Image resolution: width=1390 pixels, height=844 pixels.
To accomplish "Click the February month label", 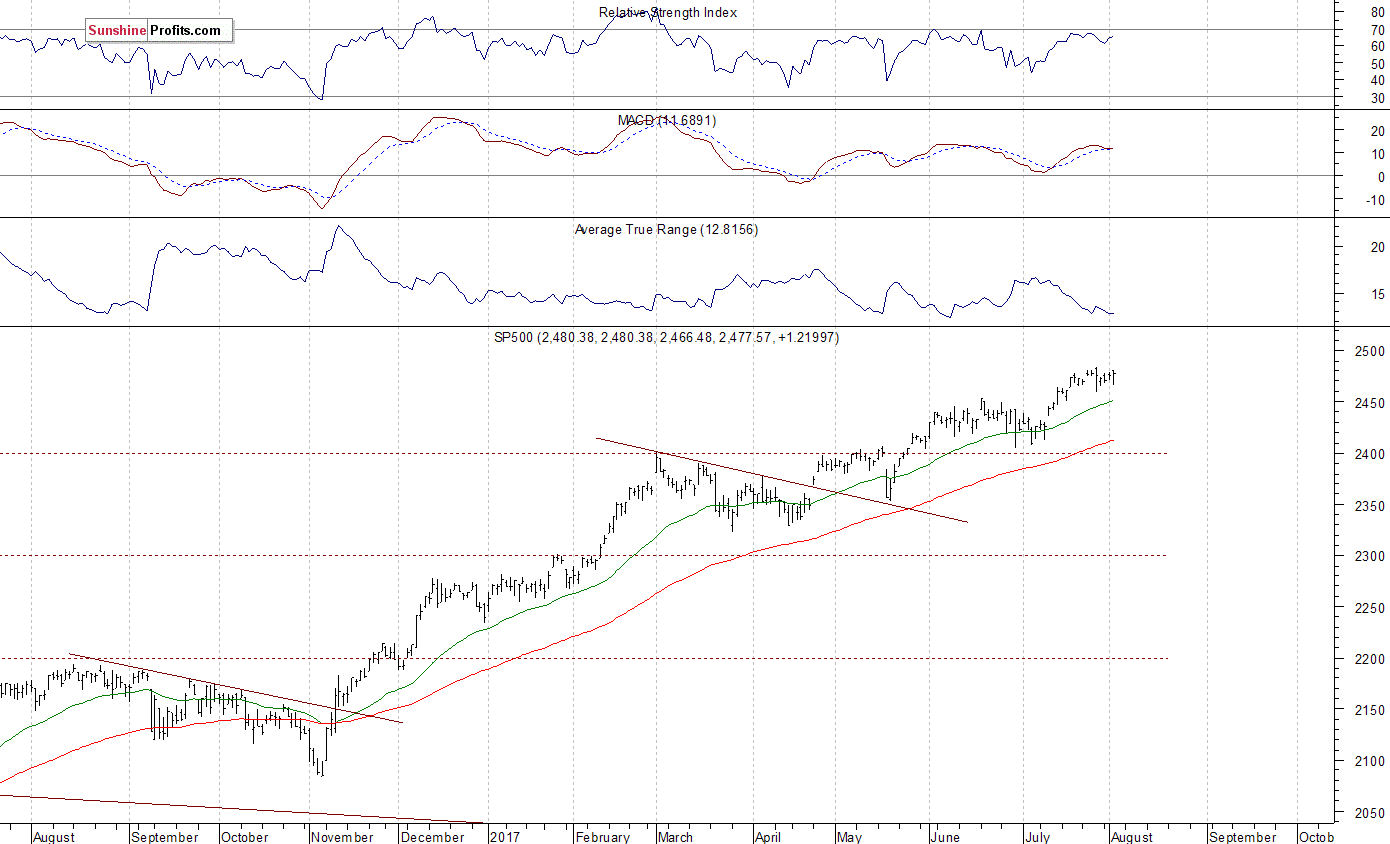I will (x=603, y=837).
